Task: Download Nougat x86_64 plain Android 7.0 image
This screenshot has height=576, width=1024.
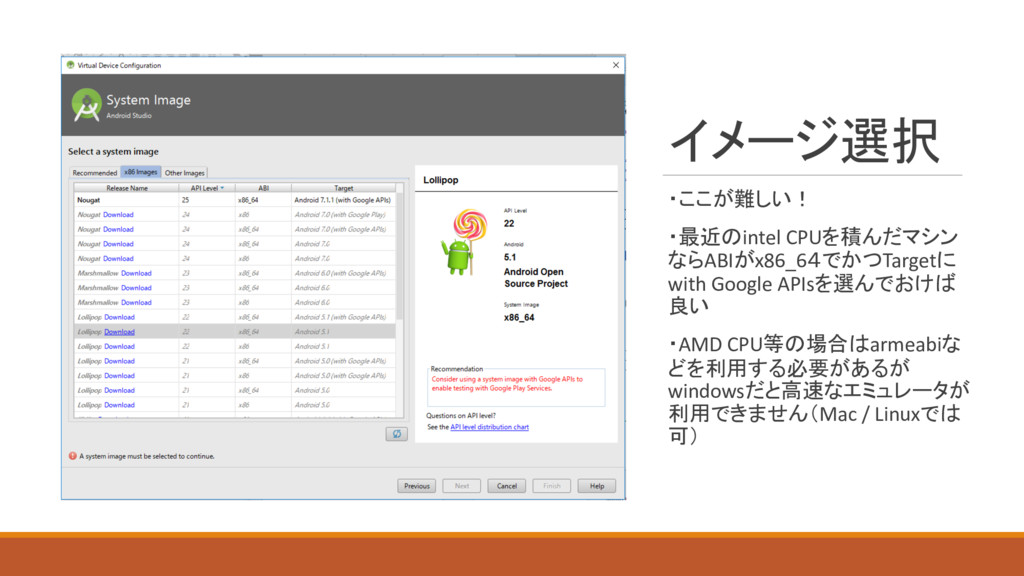Action: [118, 244]
